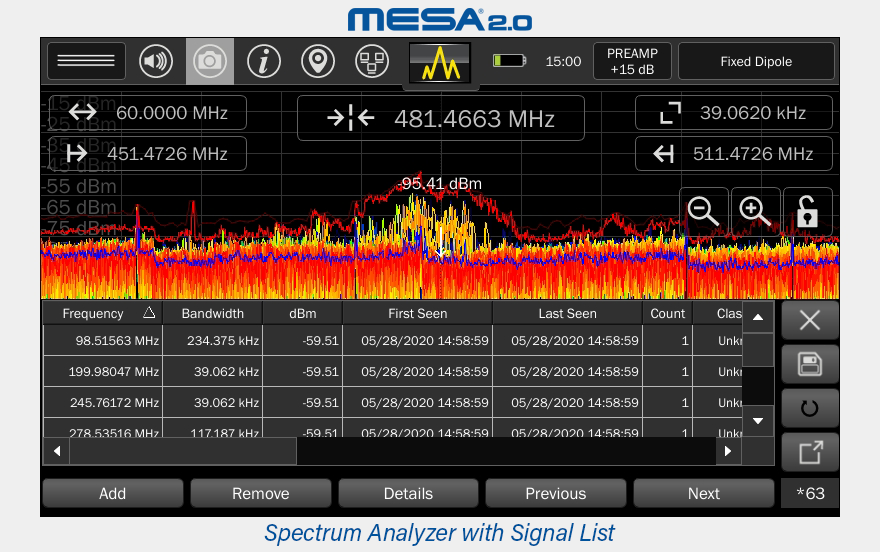Image resolution: width=880 pixels, height=552 pixels.
Task: Select the spectrum analyzer mode icon
Action: click(x=440, y=62)
